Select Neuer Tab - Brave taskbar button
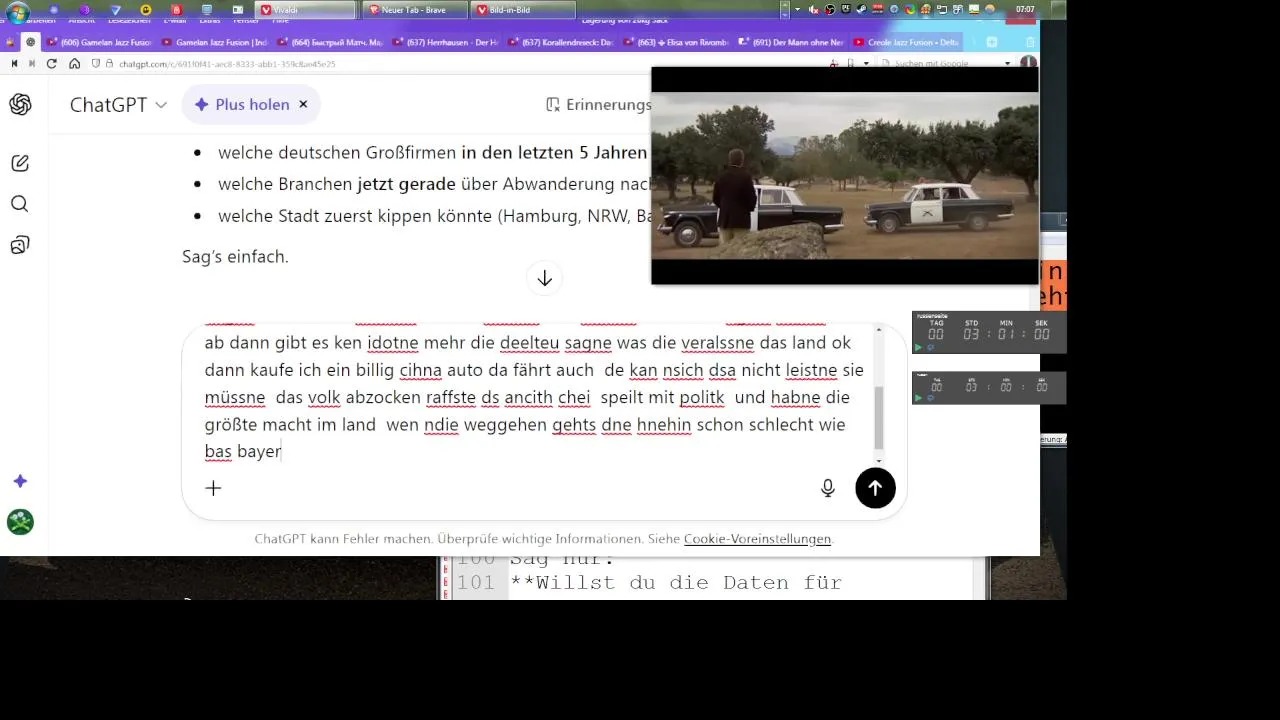Image resolution: width=1280 pixels, height=720 pixels. coord(415,9)
